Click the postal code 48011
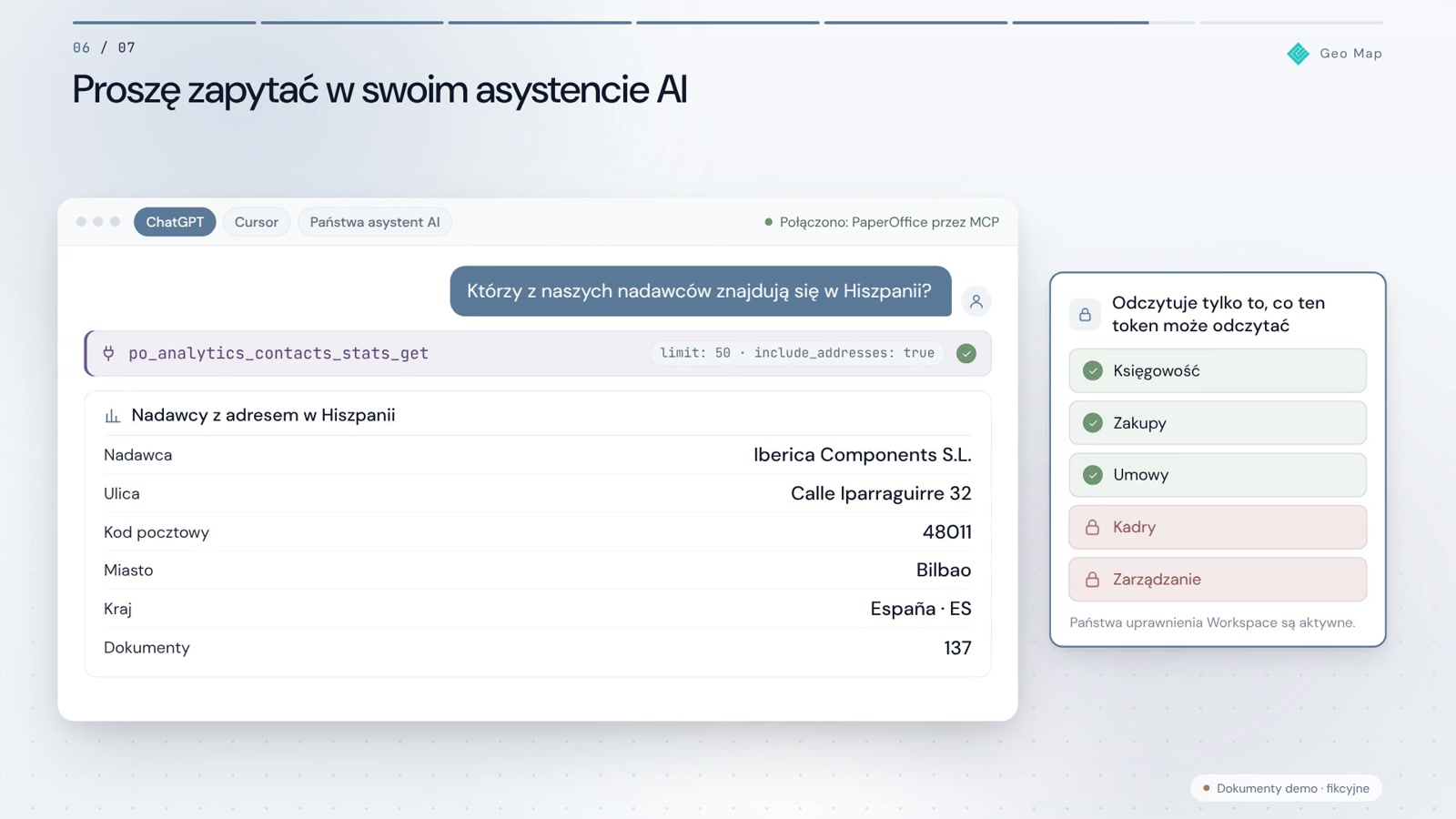 click(947, 532)
